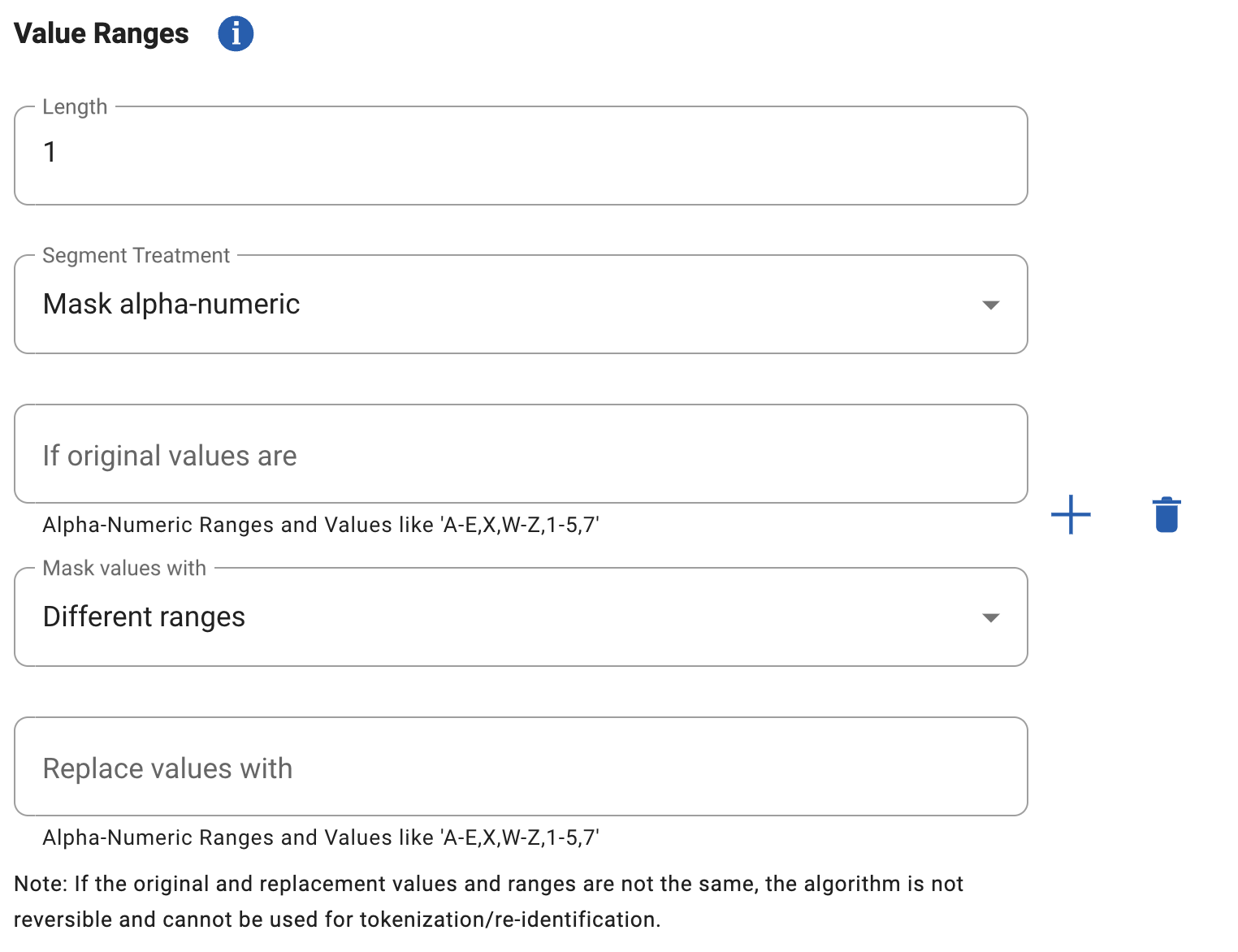Click the info icon beside Value Ranges

[236, 34]
